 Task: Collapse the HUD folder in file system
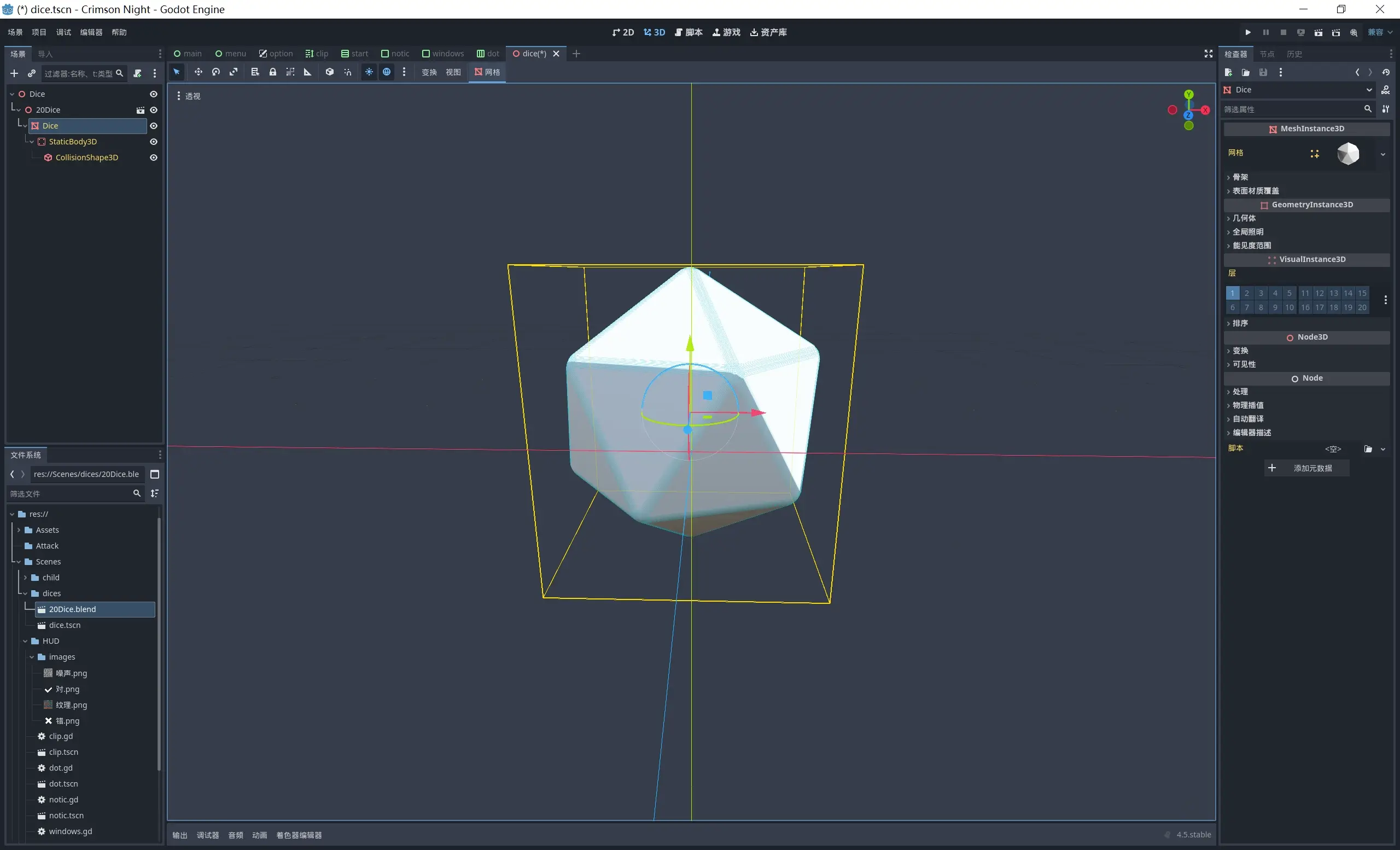[x=25, y=641]
